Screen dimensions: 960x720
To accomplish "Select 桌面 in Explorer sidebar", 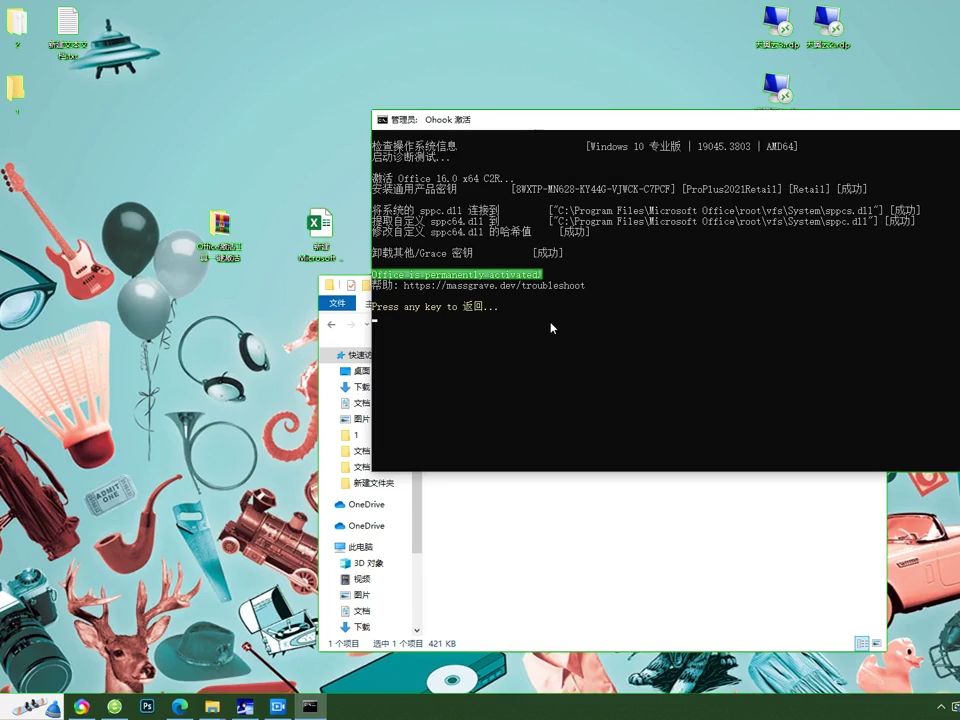I will 355,371.
